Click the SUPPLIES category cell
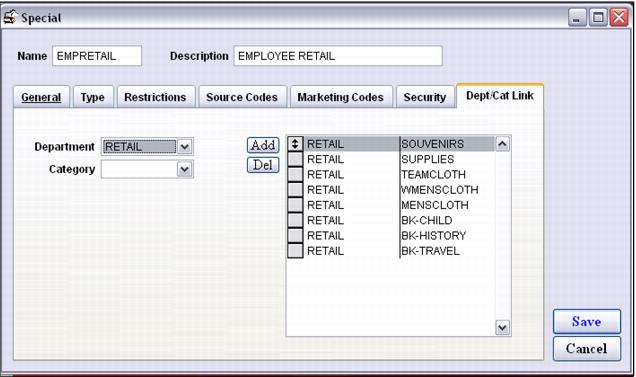The image size is (636, 377). tap(447, 159)
